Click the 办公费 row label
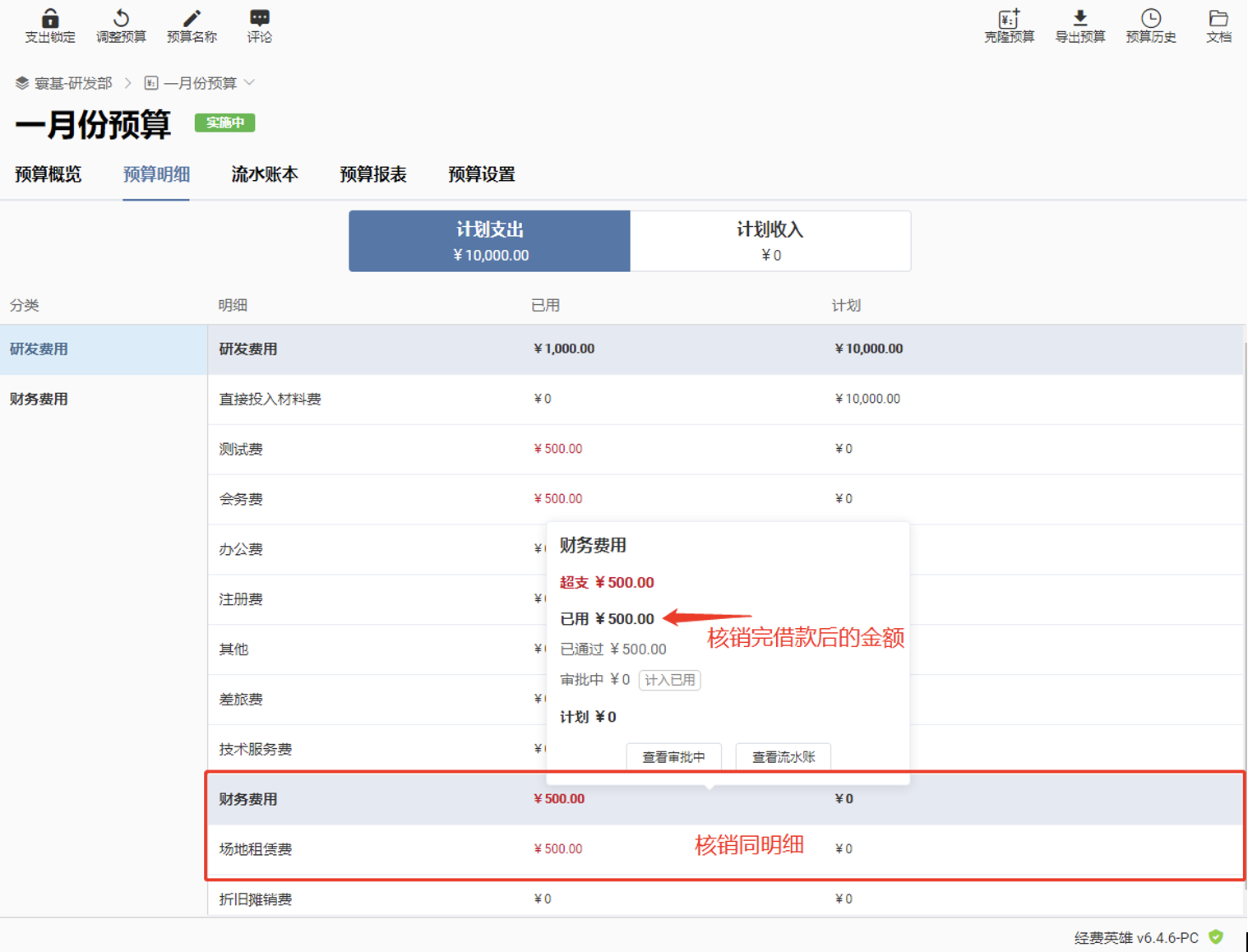1248x952 pixels. point(241,550)
